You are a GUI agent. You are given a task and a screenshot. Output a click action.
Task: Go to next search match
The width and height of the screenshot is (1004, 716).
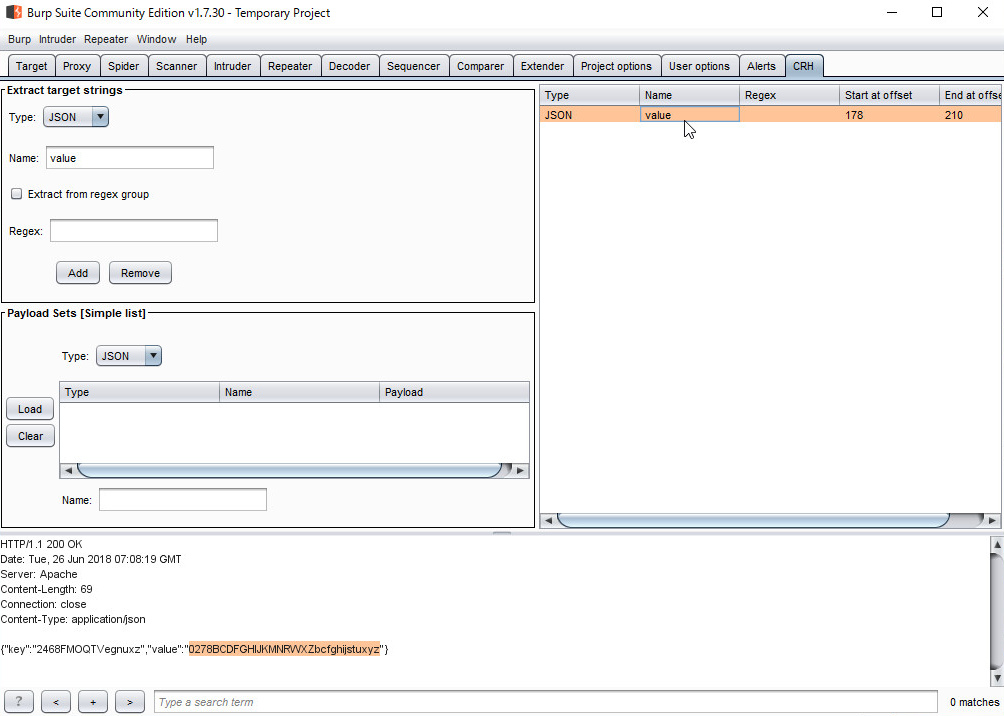pos(130,702)
